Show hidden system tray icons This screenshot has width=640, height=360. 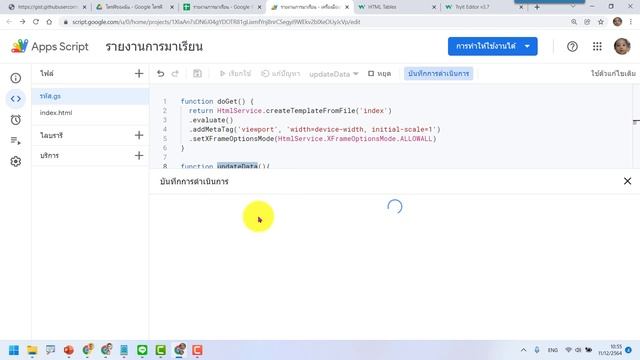pos(523,350)
